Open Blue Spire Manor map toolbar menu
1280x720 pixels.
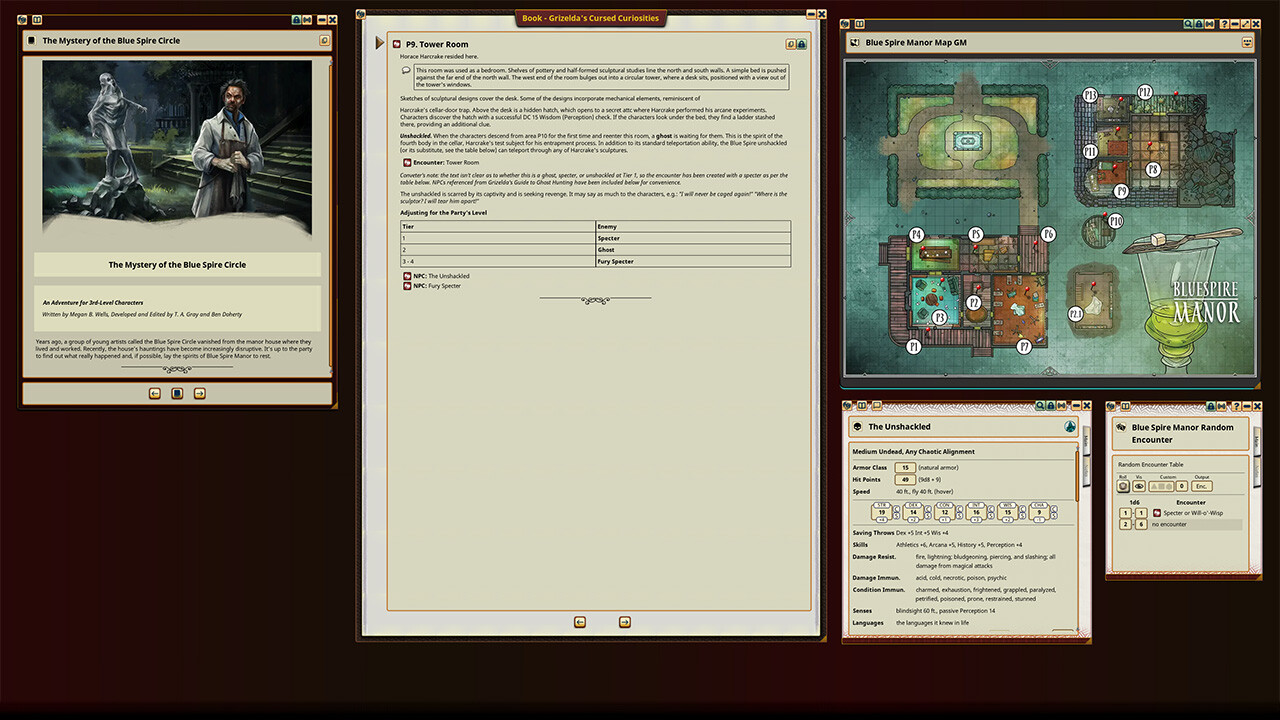1247,43
